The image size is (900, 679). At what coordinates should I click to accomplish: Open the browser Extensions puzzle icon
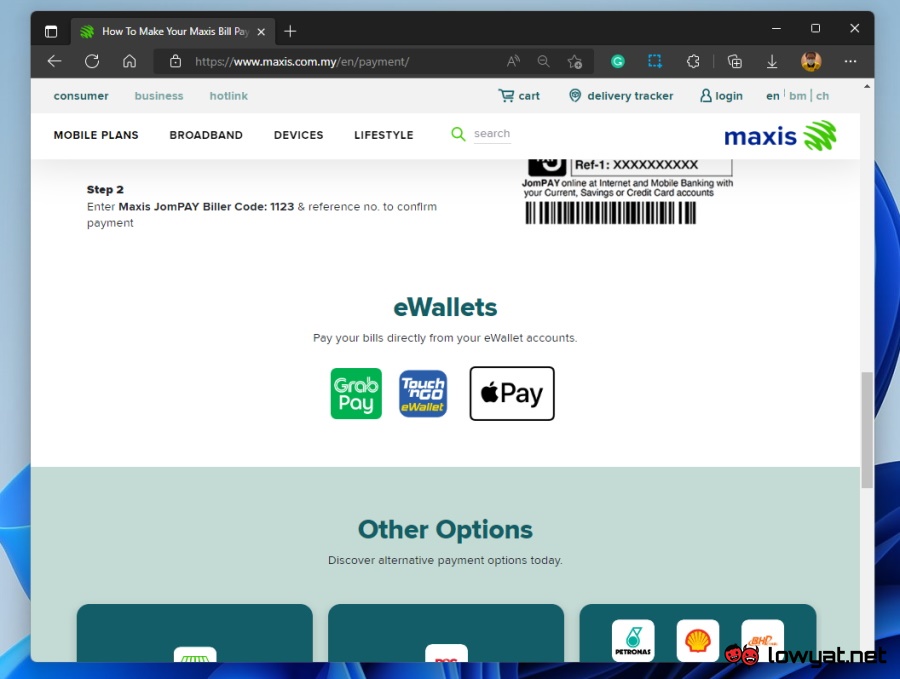tap(693, 61)
